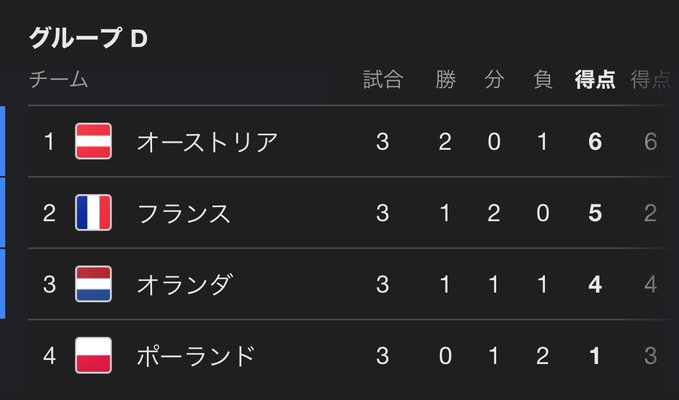Click the rank number 4
The height and width of the screenshot is (400, 679).
point(49,355)
